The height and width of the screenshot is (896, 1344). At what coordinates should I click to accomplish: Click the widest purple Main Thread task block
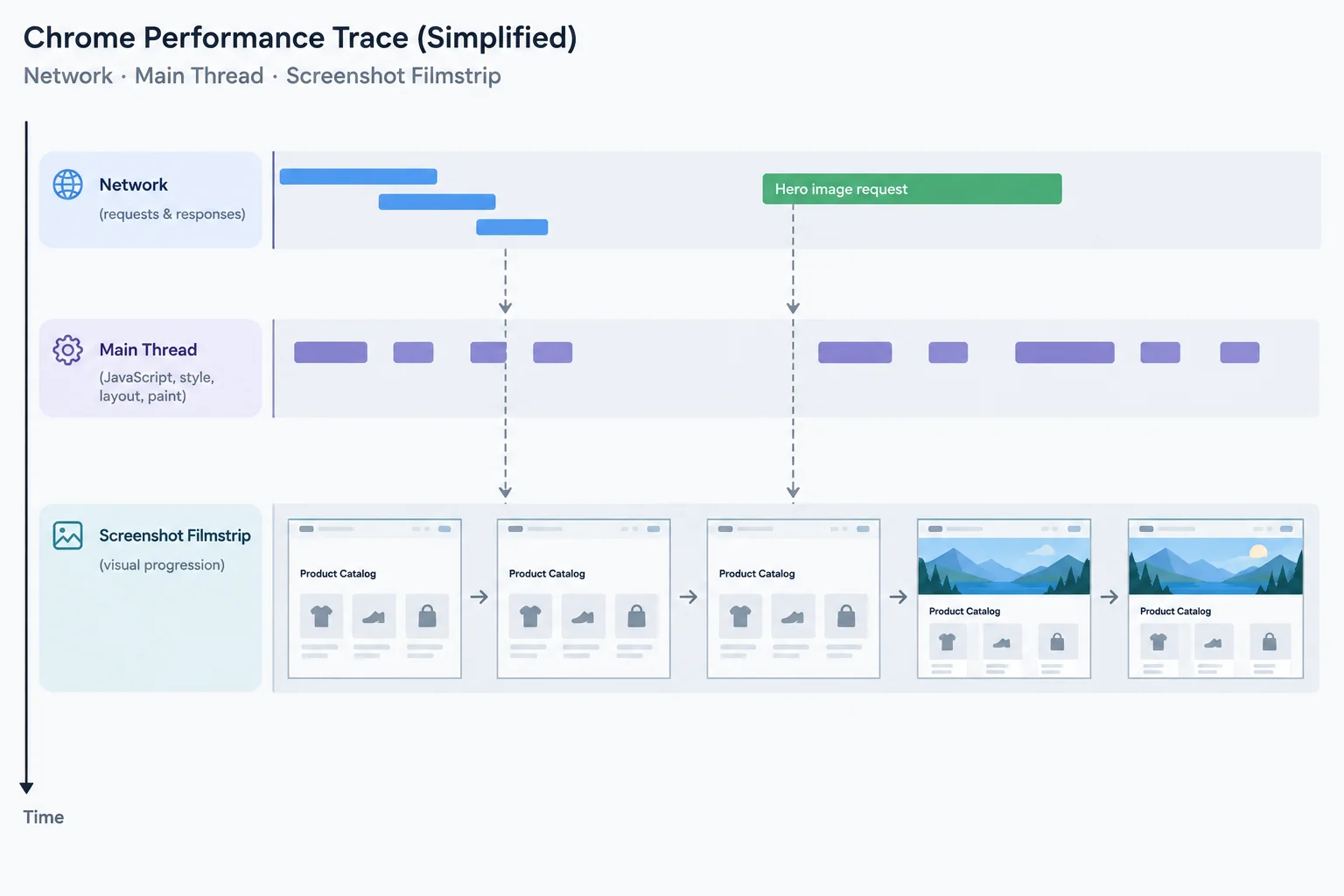pos(1065,353)
